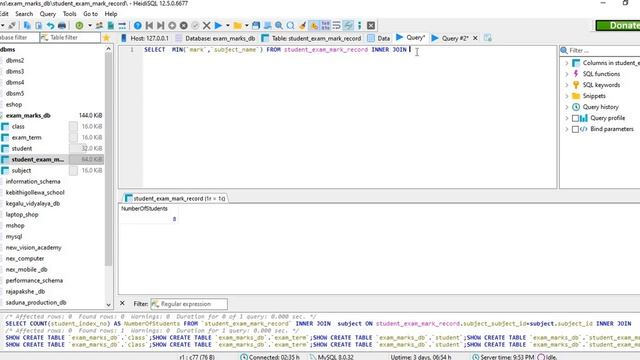Click the save floppy disk icon
Screen dimensions: 640x360
point(256,25)
